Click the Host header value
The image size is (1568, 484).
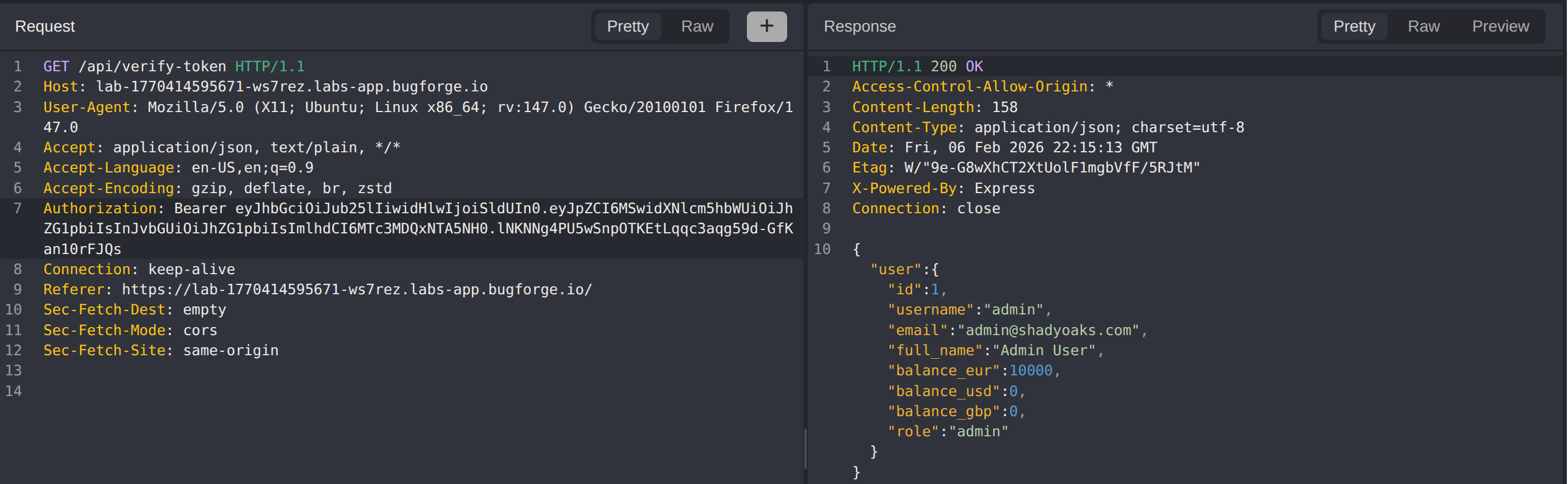[x=292, y=86]
